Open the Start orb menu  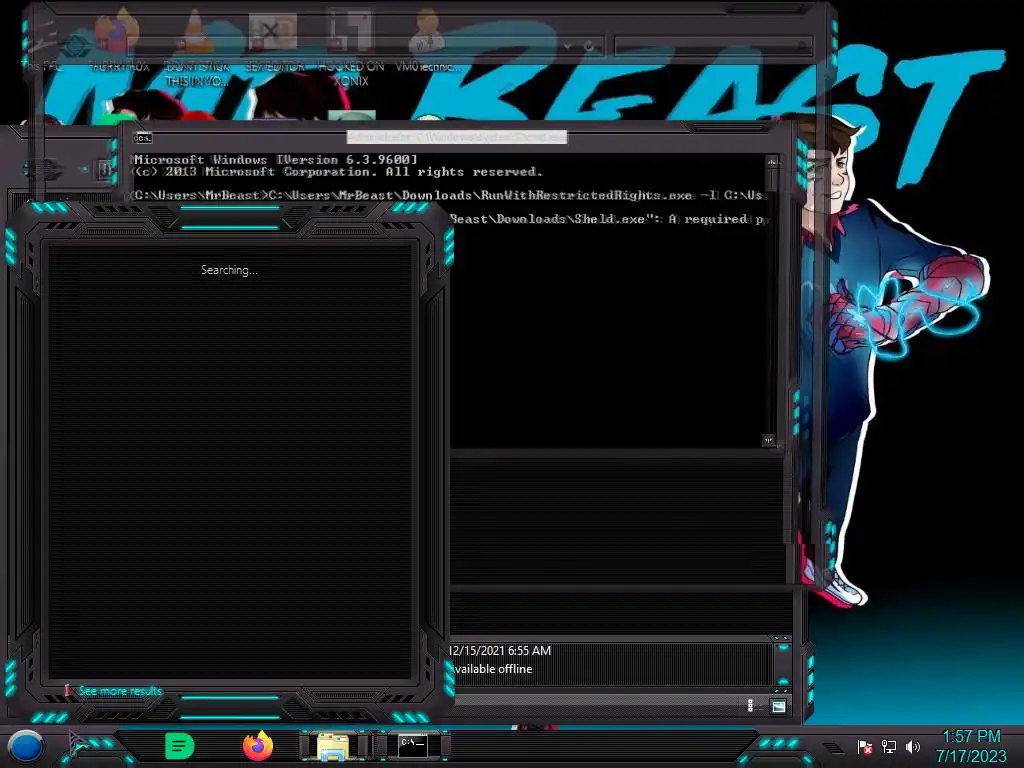pos(25,747)
